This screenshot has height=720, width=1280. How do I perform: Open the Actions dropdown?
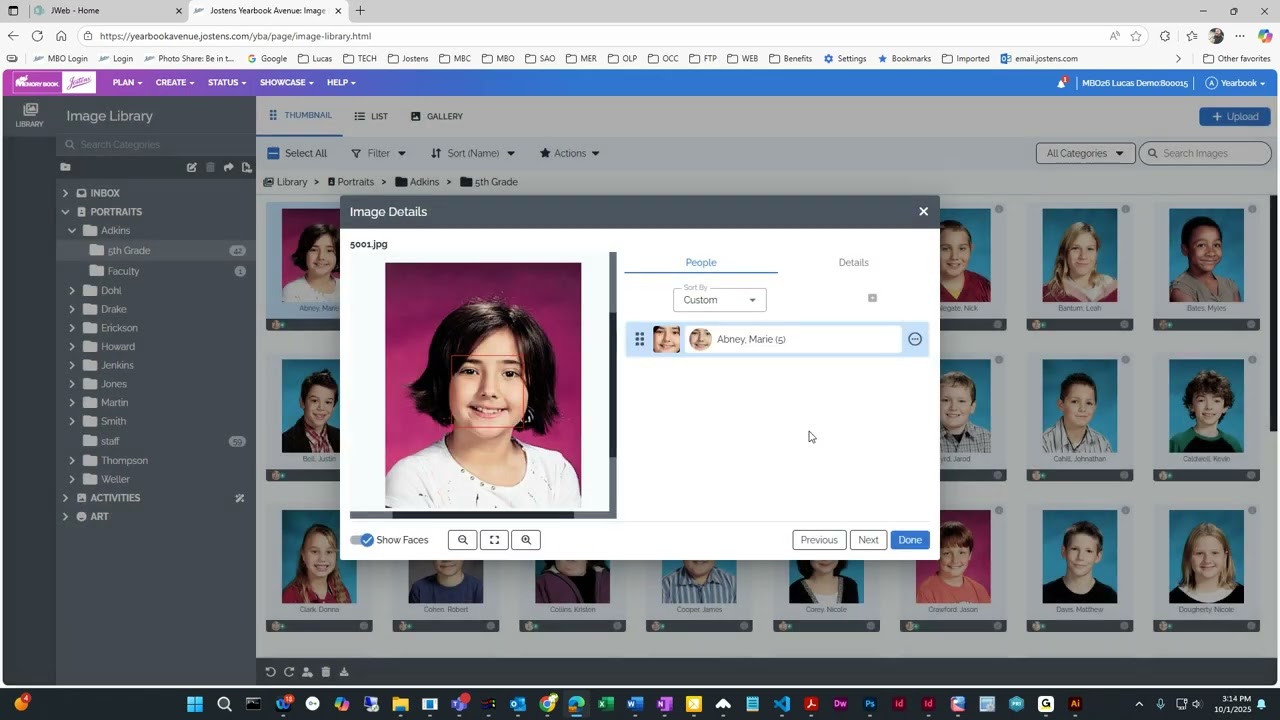pos(569,153)
